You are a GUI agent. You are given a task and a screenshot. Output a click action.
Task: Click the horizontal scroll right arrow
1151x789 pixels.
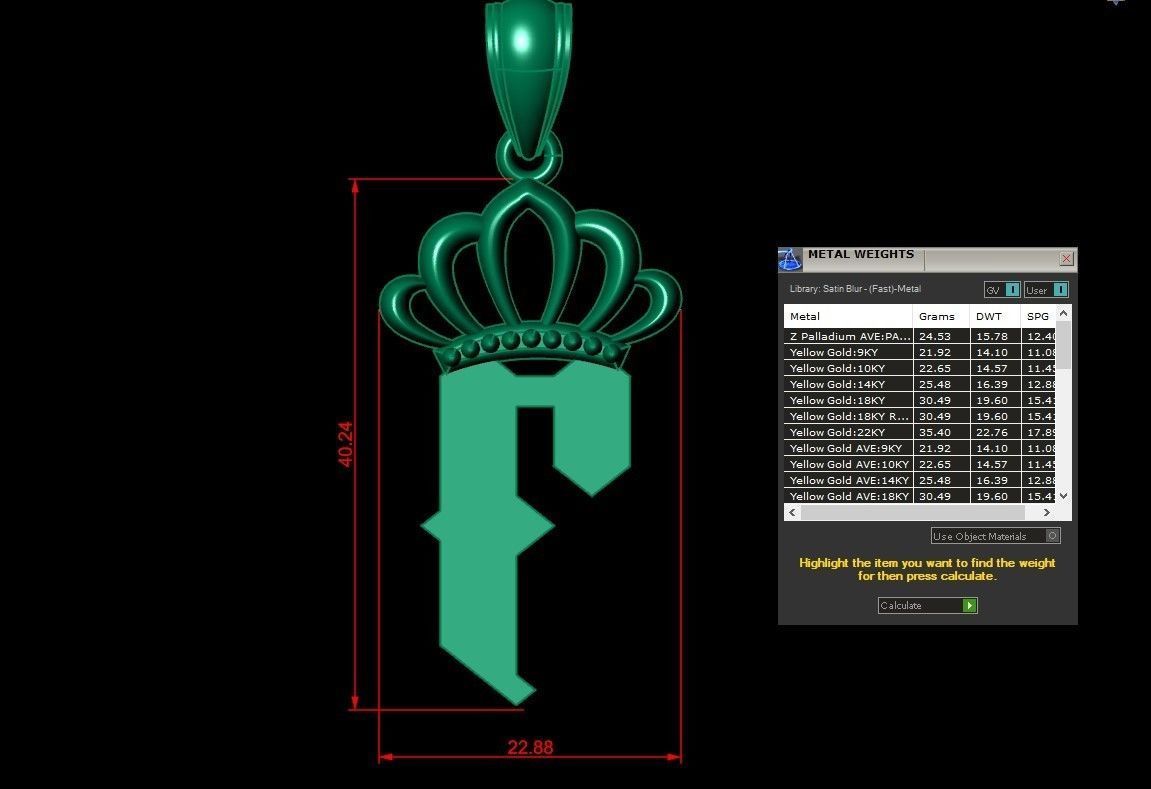pos(1047,512)
